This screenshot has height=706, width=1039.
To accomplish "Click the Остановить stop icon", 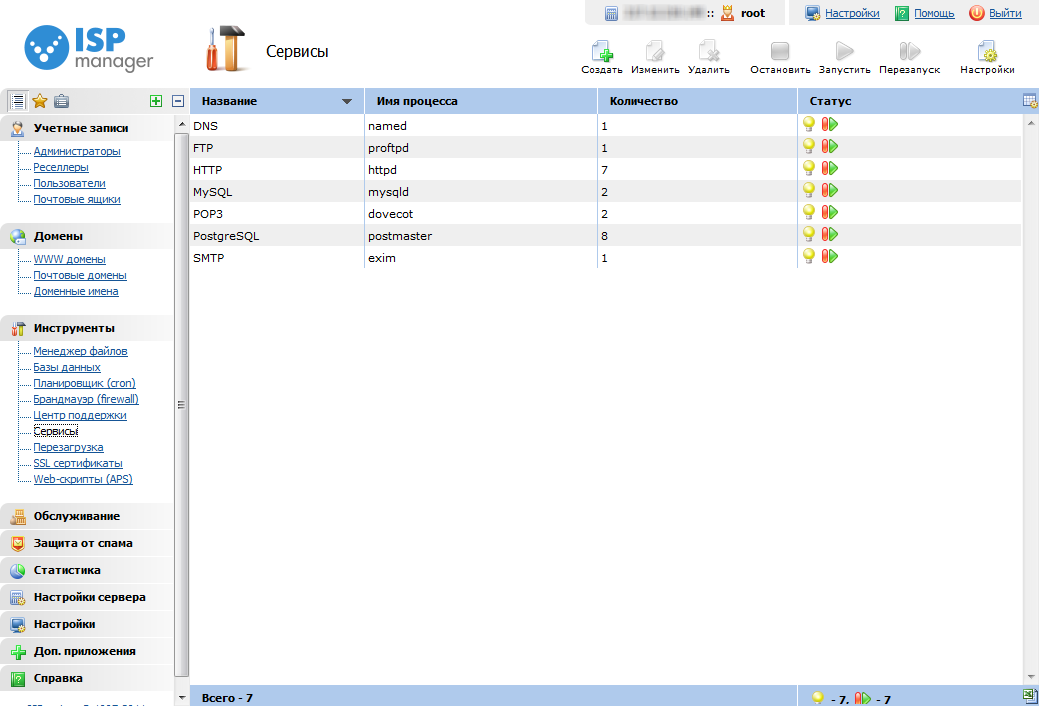I will click(x=780, y=52).
